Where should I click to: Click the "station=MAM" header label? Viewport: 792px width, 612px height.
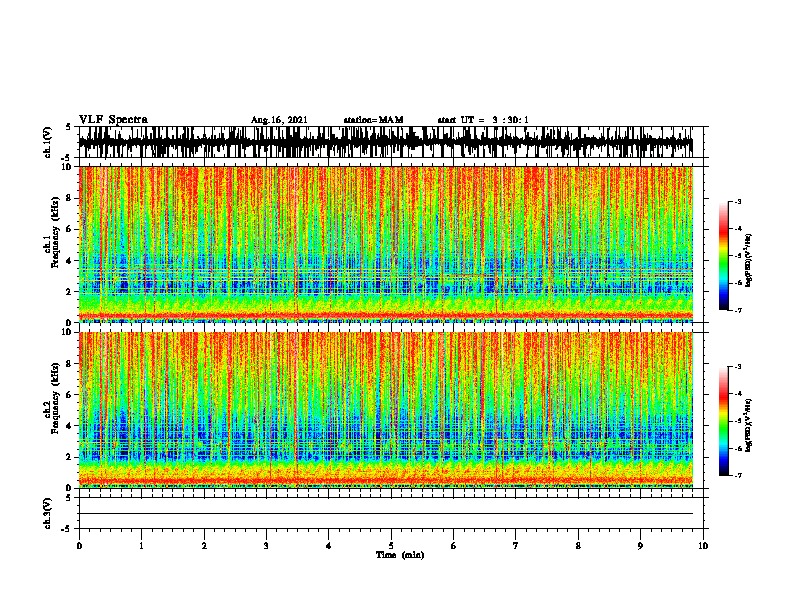point(373,120)
